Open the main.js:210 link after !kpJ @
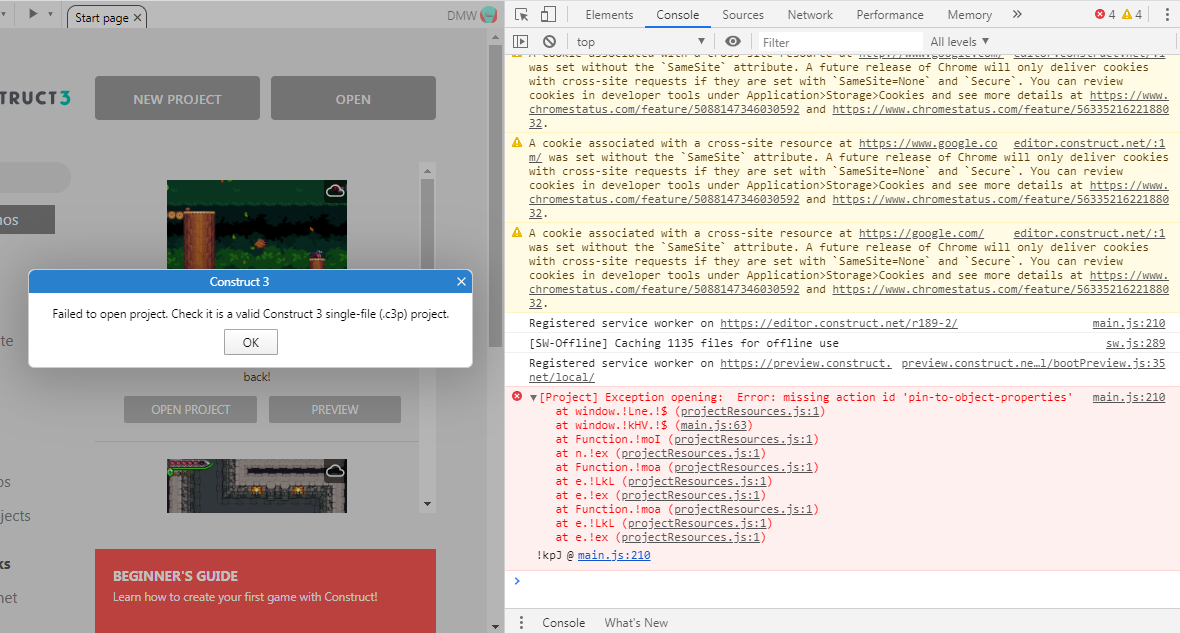The height and width of the screenshot is (633, 1180). tap(614, 555)
